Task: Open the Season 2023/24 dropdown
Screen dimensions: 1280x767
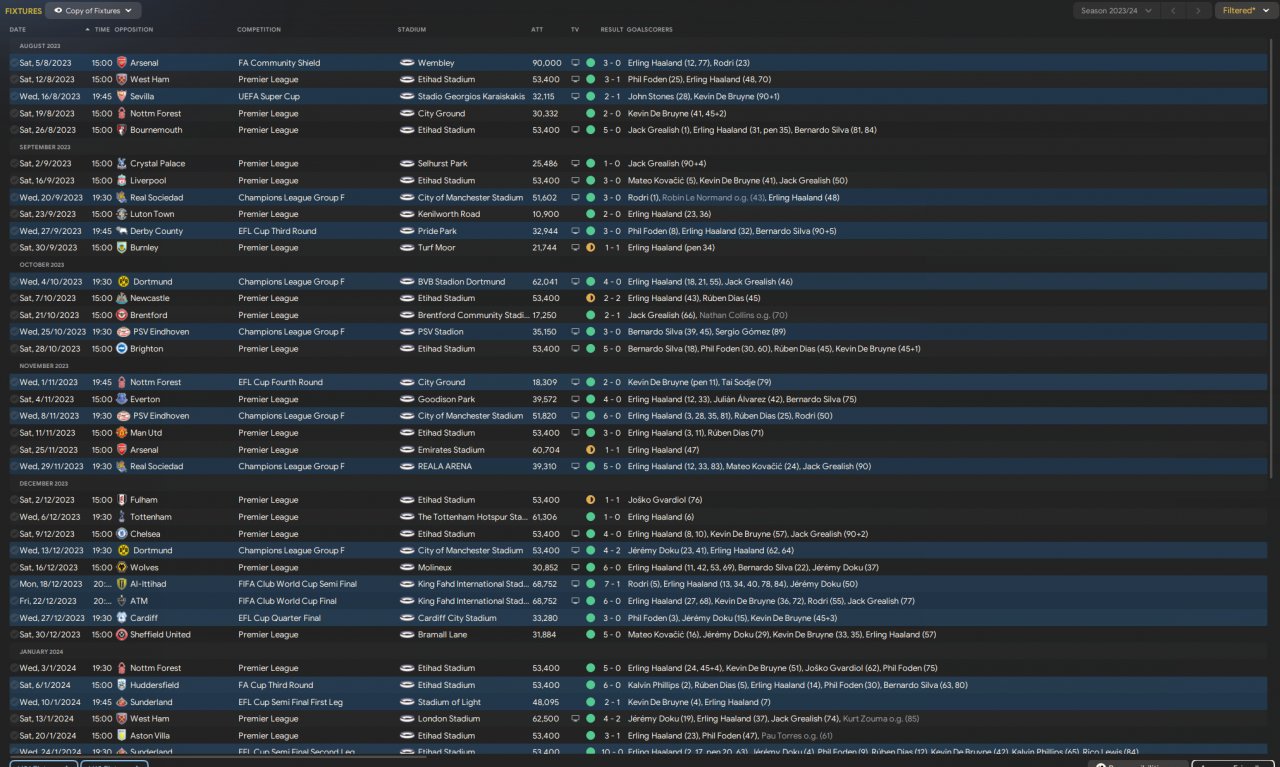Action: (1117, 11)
